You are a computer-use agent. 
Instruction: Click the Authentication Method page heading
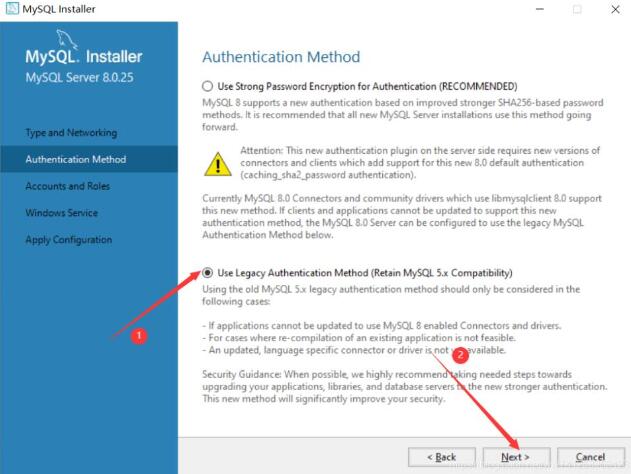(281, 57)
